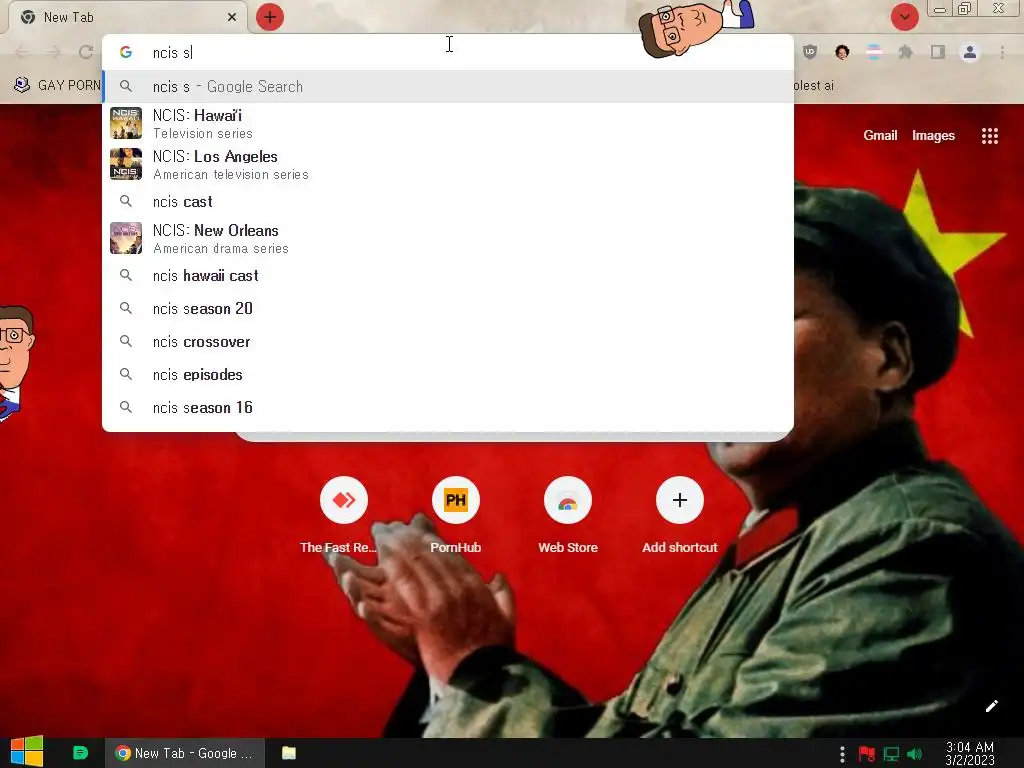
Task: Open the uBlock Origin shield extension
Action: (810, 52)
